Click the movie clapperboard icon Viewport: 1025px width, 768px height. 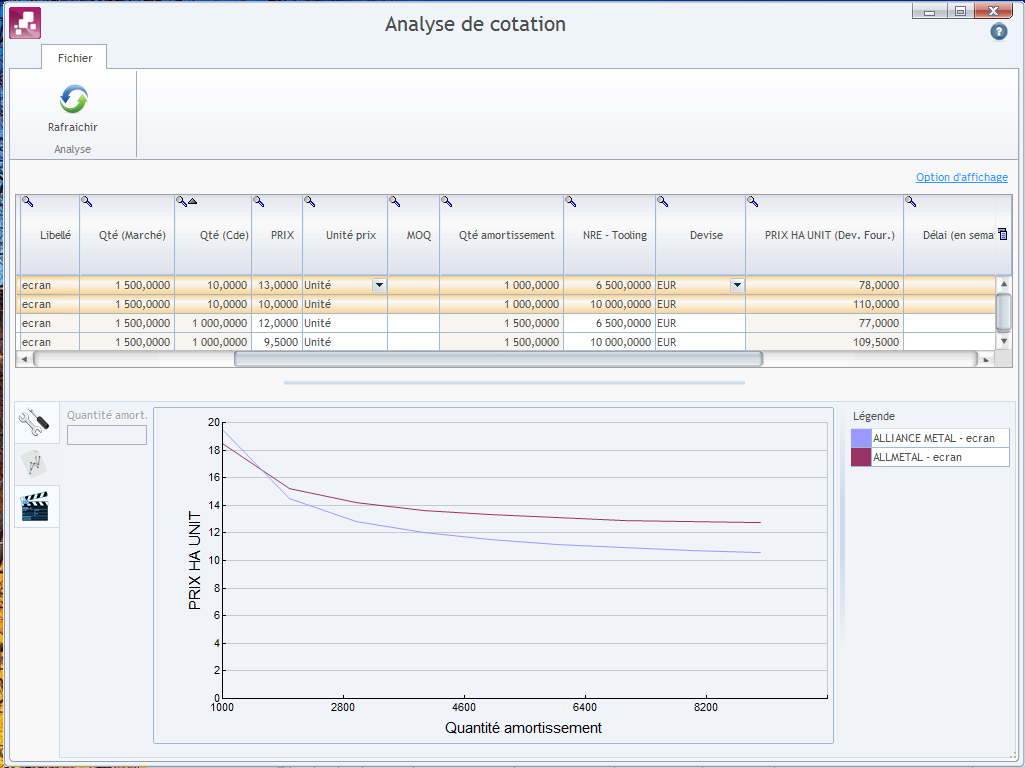click(x=37, y=507)
